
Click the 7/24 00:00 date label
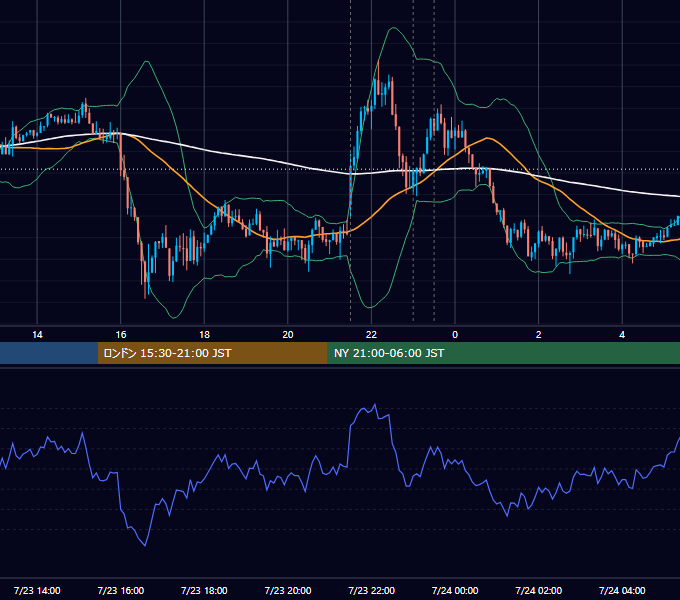click(x=455, y=590)
